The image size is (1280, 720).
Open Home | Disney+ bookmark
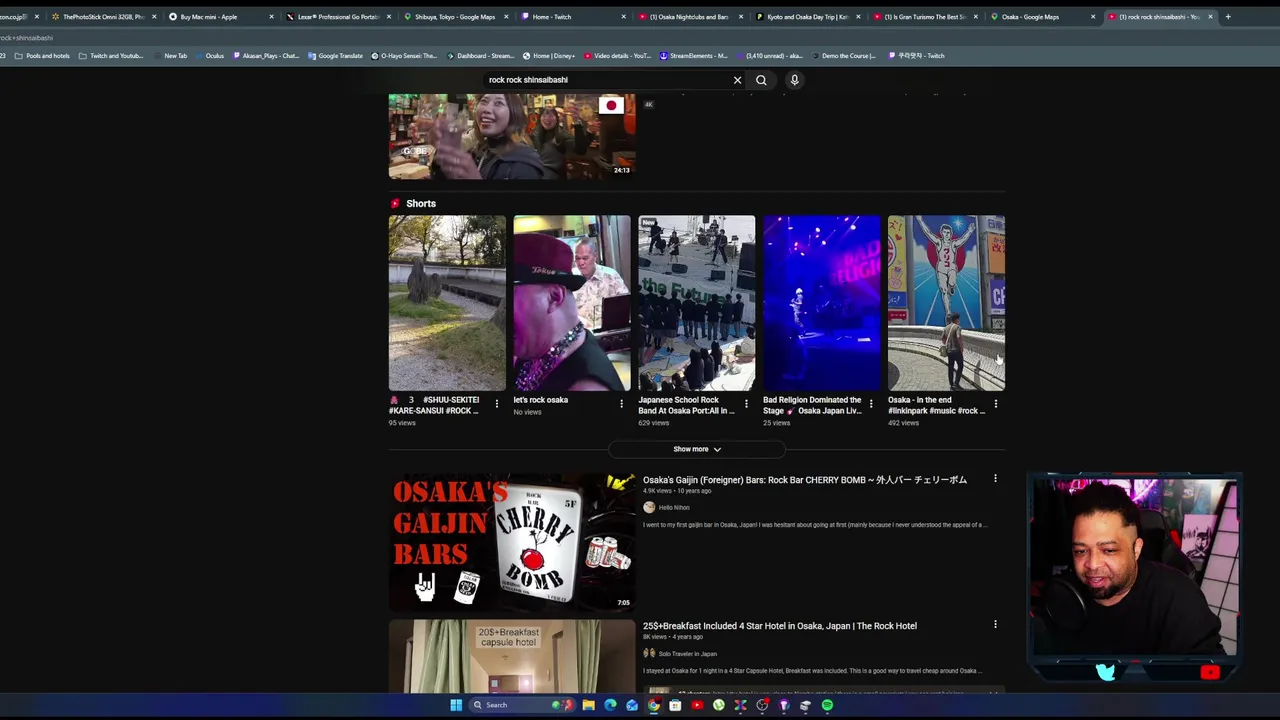coord(548,56)
